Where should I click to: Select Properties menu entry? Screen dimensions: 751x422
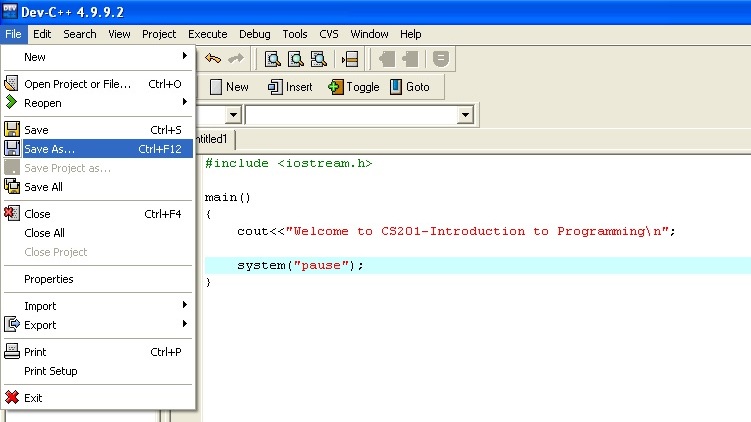pos(98,279)
